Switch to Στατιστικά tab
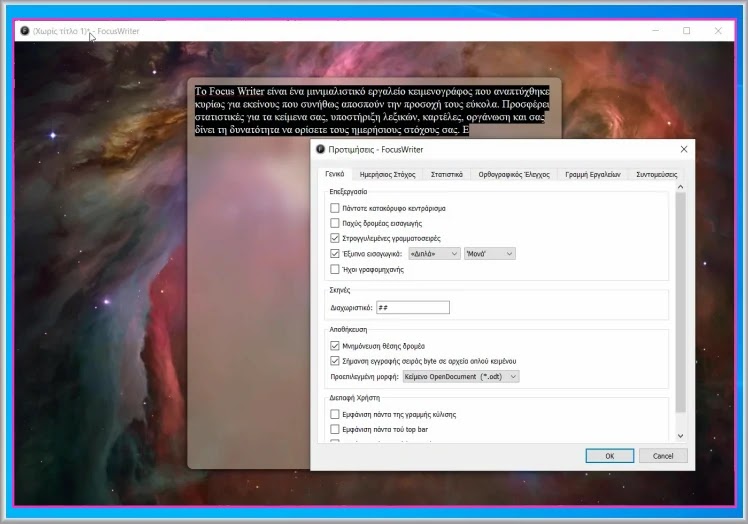This screenshot has height=524, width=748. [x=447, y=175]
